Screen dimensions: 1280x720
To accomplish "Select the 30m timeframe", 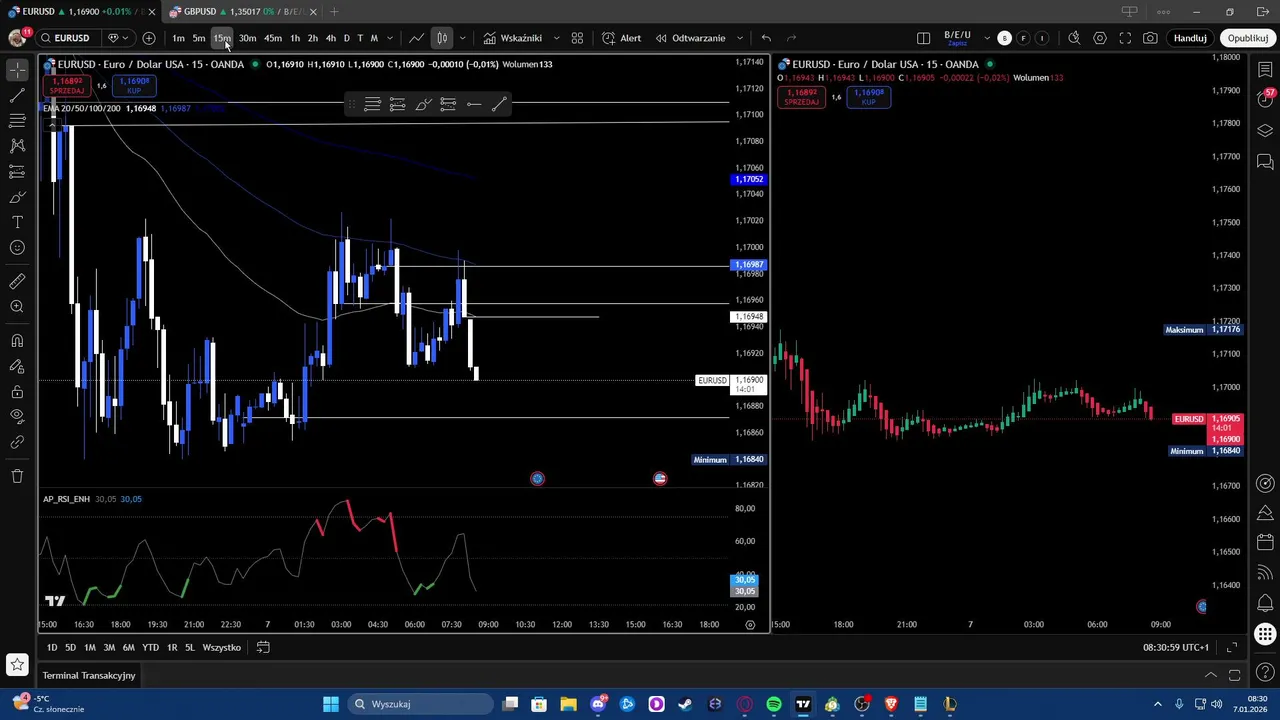I will pos(247,38).
